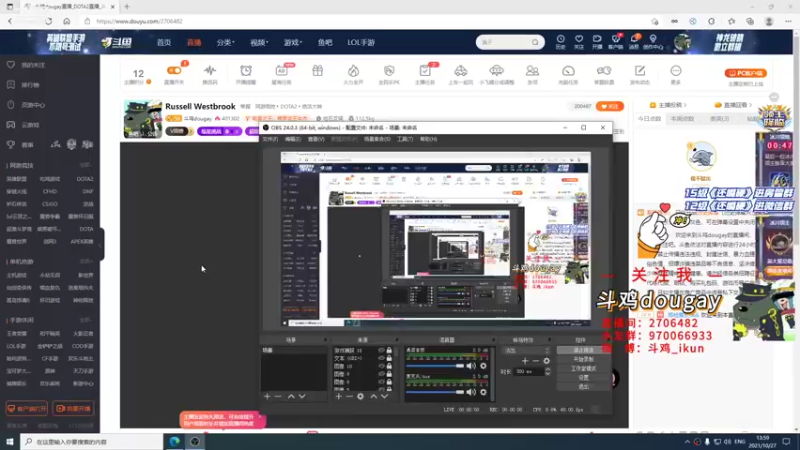
Task: Open the friends people icon
Action: [x=532, y=70]
